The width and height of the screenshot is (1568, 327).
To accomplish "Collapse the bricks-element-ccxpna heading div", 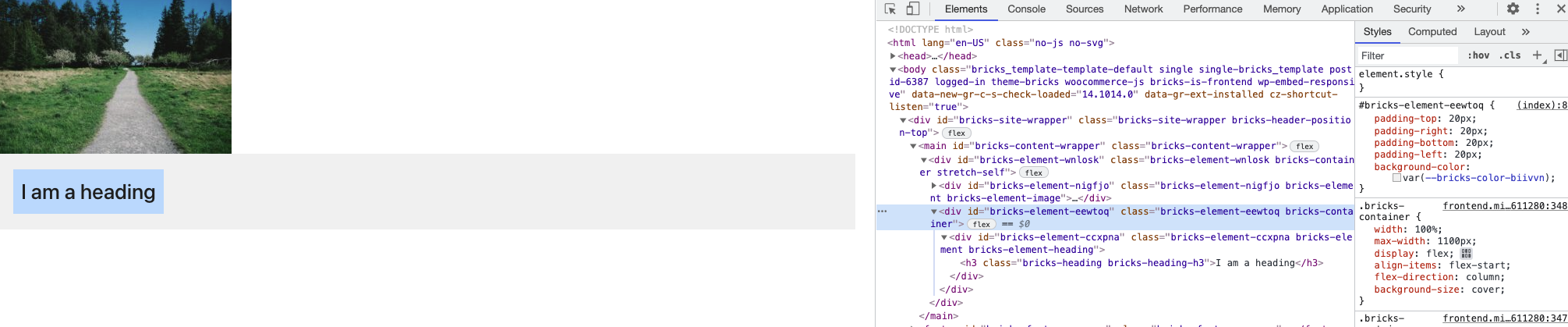I will [944, 237].
